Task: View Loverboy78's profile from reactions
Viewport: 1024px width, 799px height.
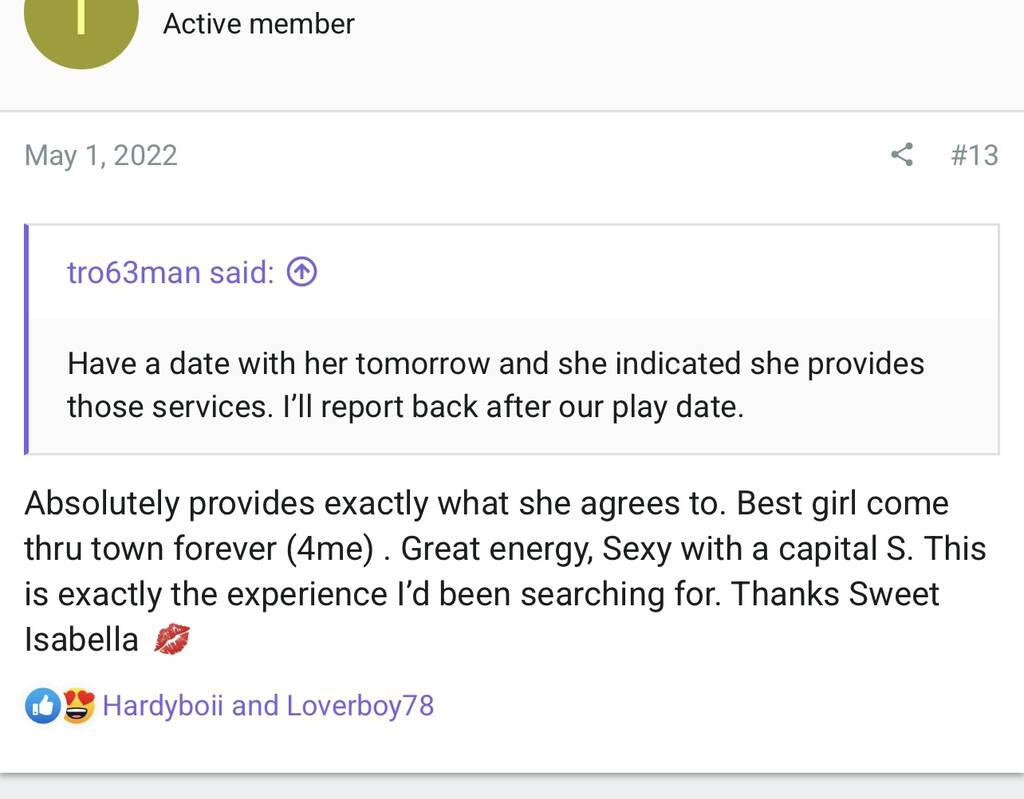Action: click(x=360, y=706)
